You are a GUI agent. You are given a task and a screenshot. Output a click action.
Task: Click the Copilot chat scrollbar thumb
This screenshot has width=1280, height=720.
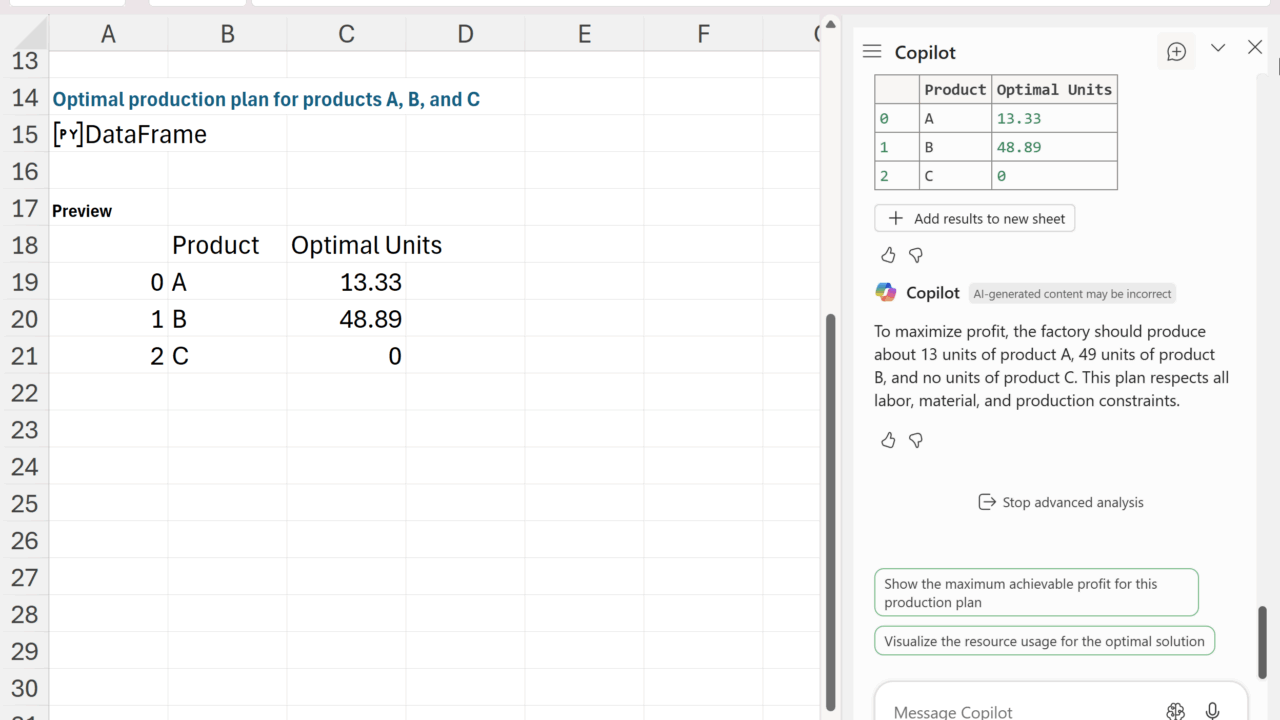(1262, 642)
